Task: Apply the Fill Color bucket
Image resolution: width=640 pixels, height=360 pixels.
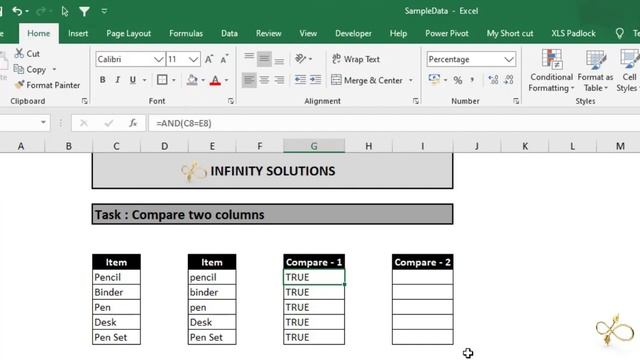Action: (192, 80)
